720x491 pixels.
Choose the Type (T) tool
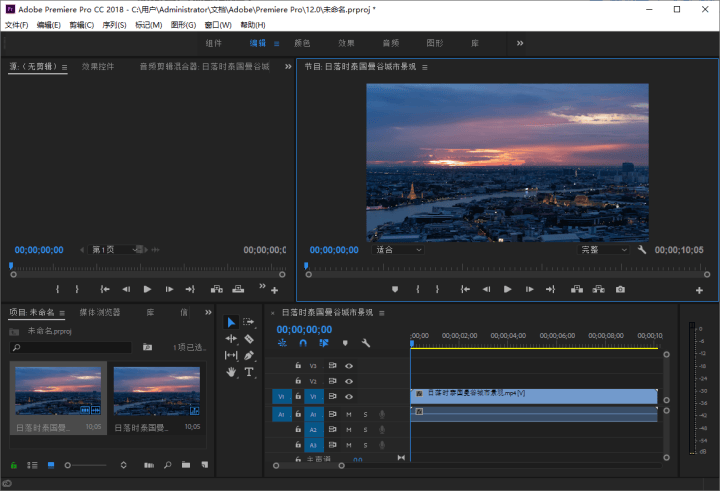click(x=249, y=372)
